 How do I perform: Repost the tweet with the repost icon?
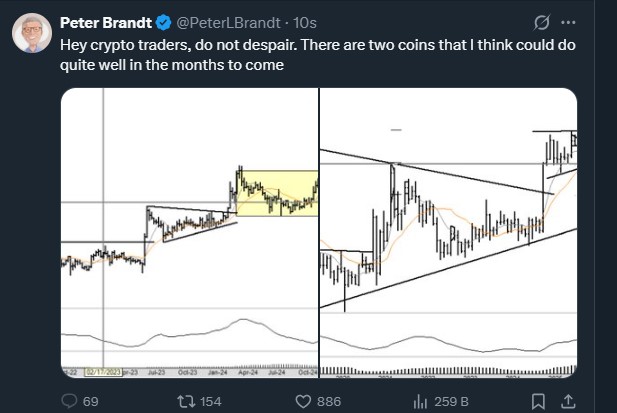pyautogui.click(x=185, y=401)
